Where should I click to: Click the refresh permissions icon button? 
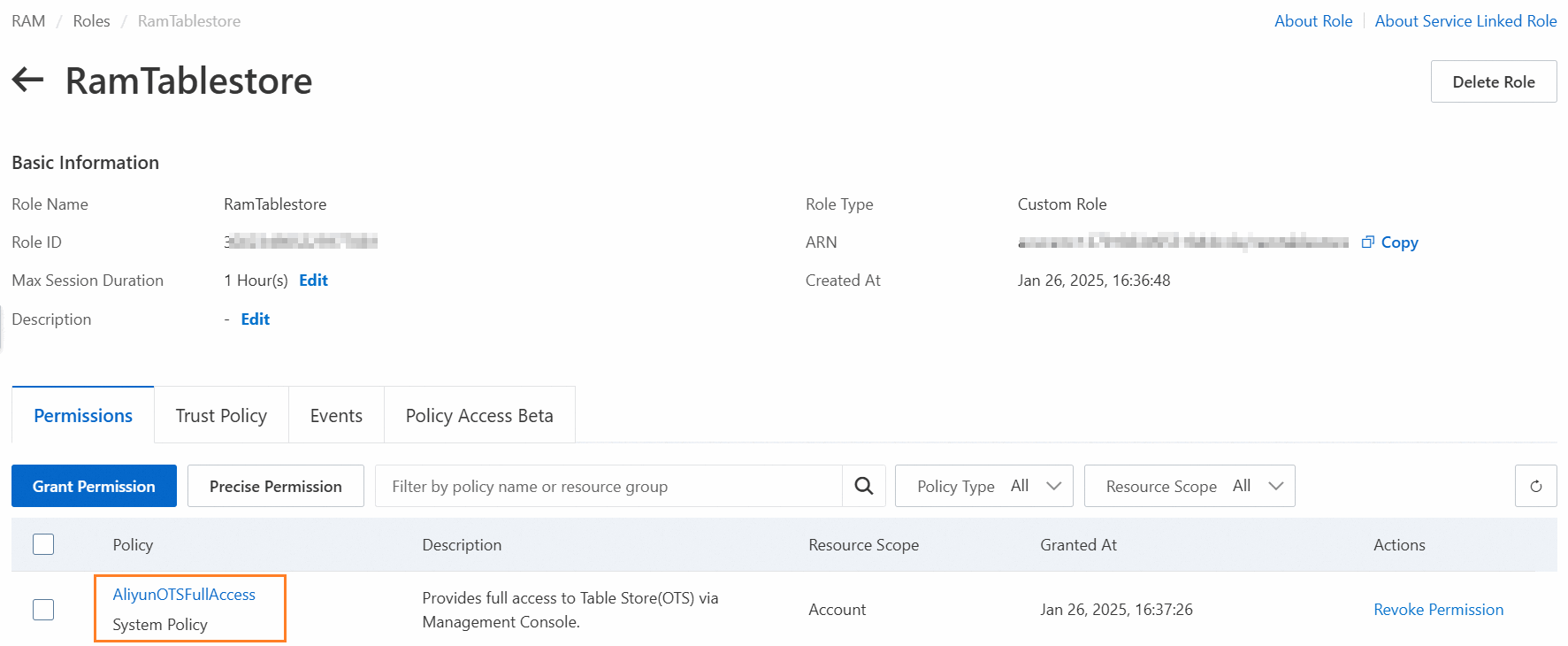tap(1535, 486)
